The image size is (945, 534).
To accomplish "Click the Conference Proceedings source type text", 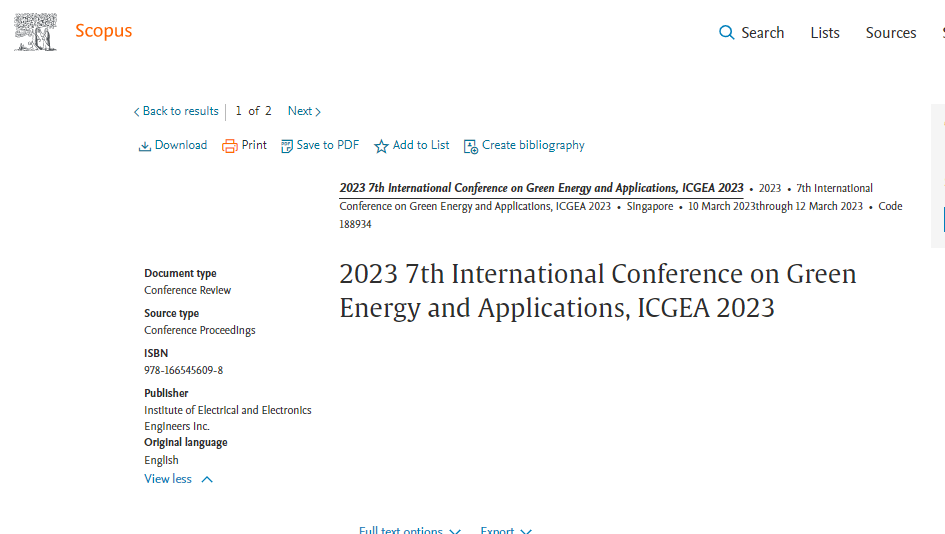I will pyautogui.click(x=199, y=330).
